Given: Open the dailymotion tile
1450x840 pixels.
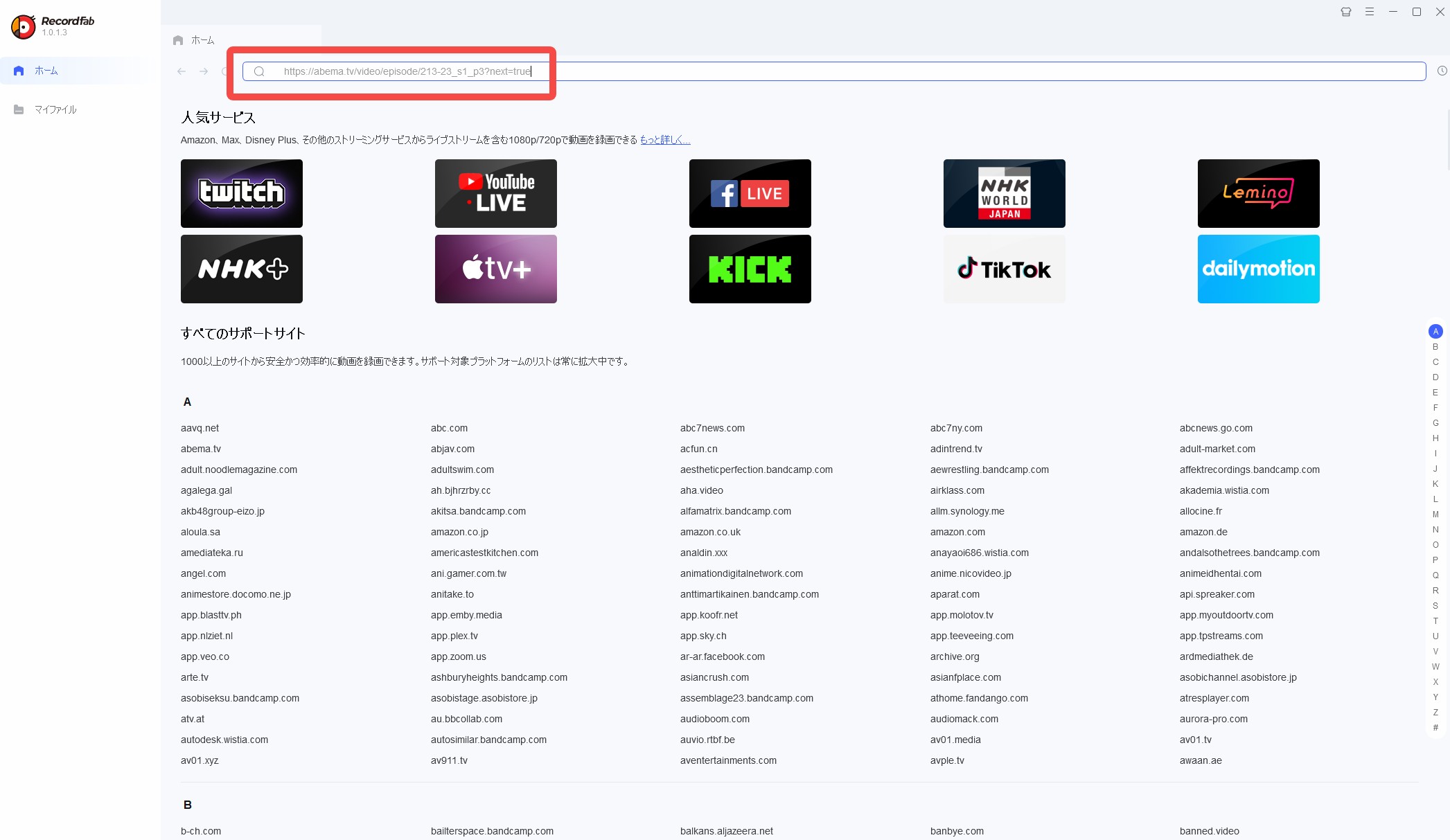Looking at the screenshot, I should pyautogui.click(x=1259, y=269).
